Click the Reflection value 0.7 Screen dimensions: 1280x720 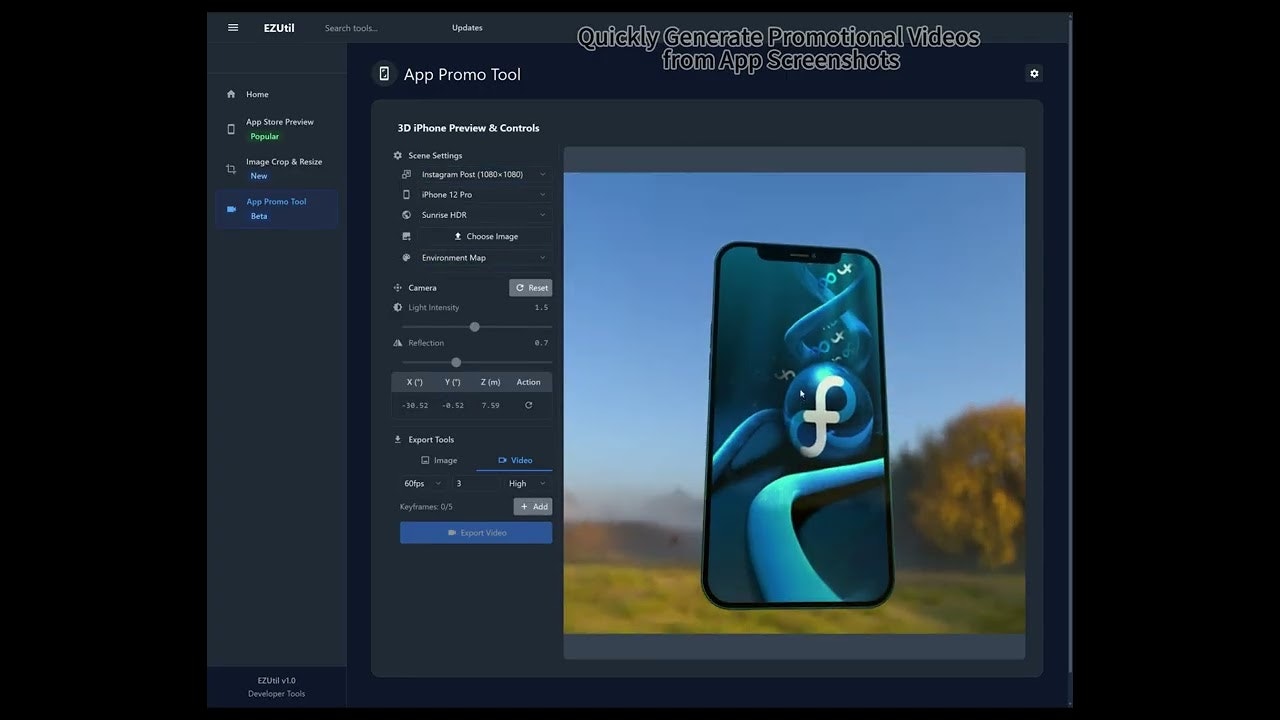(x=541, y=343)
